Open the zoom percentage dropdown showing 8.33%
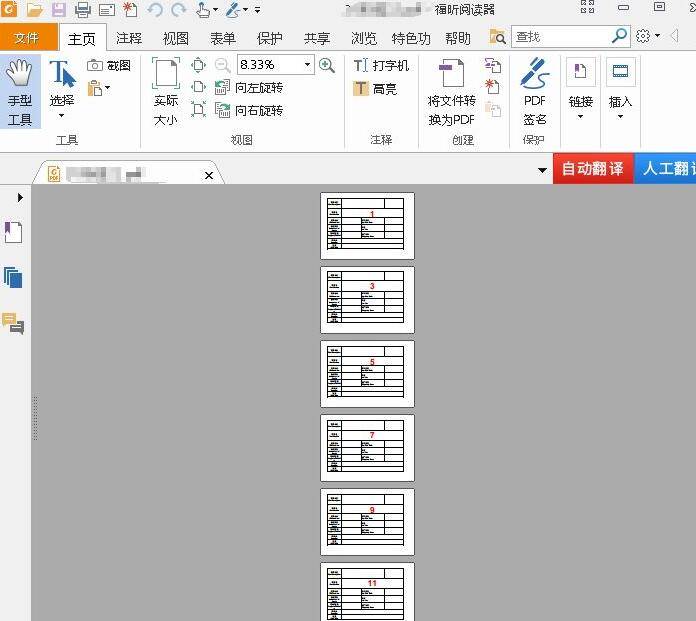The width and height of the screenshot is (696, 621). [307, 65]
